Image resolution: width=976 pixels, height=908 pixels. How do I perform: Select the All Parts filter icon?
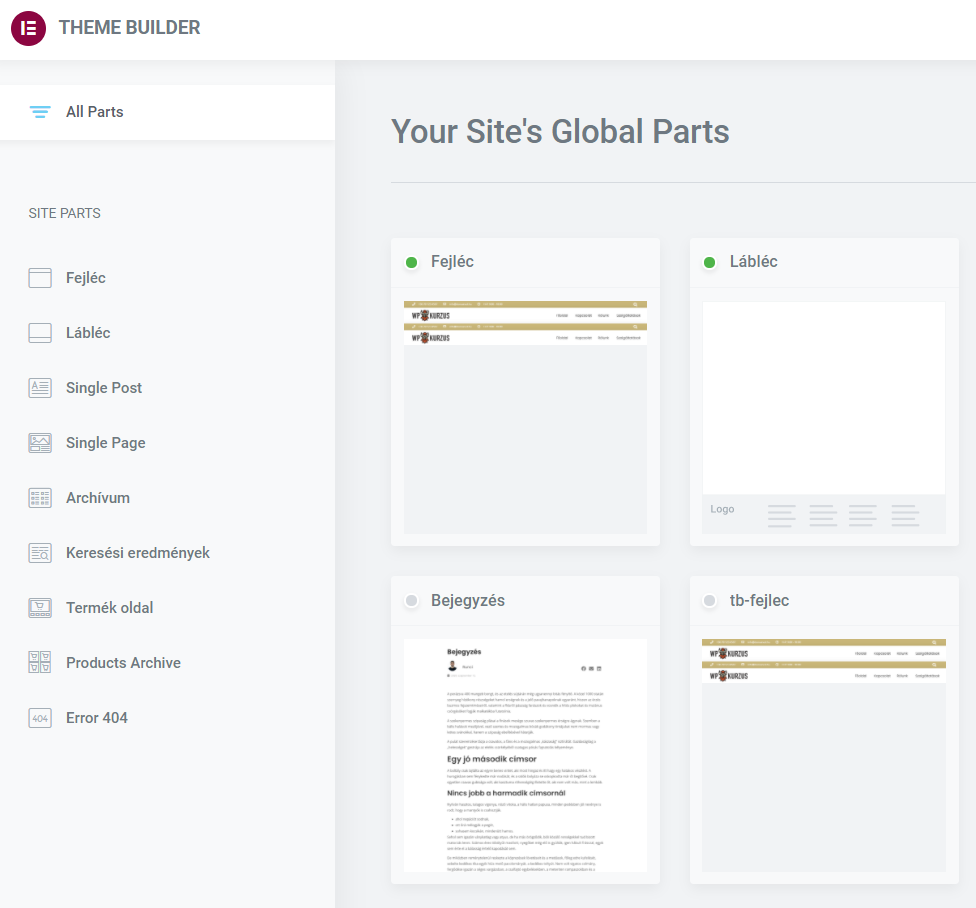(40, 112)
